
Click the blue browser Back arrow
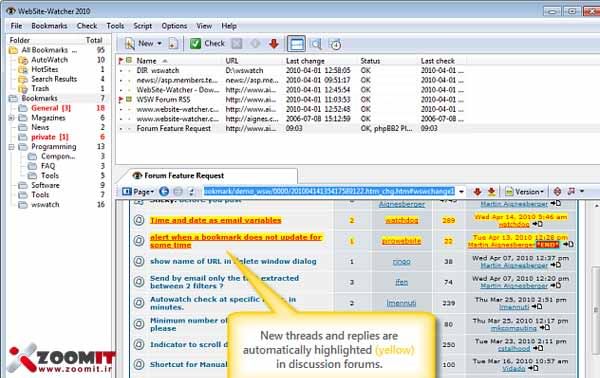click(x=164, y=191)
